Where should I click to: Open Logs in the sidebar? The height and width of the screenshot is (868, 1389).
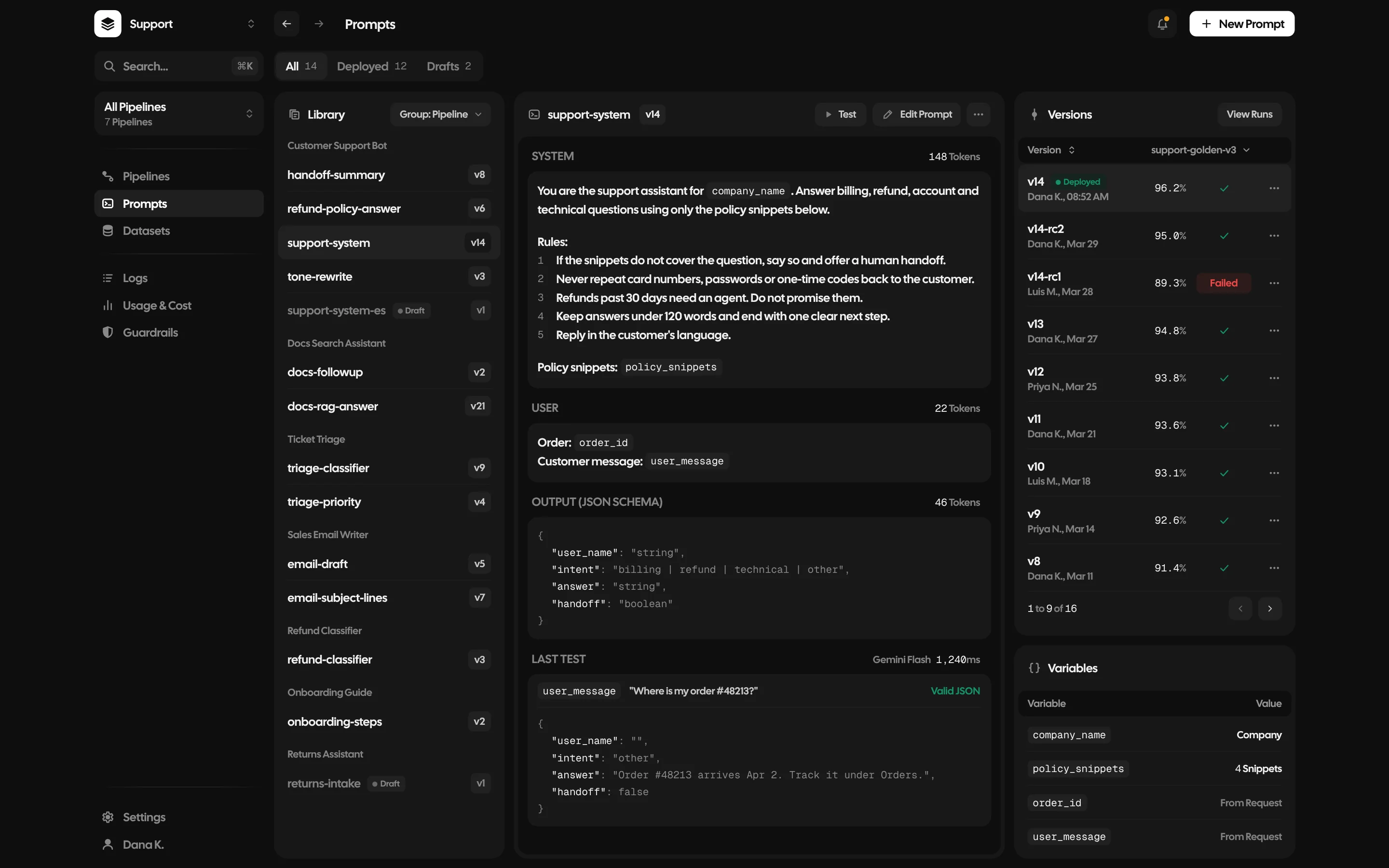click(178, 278)
